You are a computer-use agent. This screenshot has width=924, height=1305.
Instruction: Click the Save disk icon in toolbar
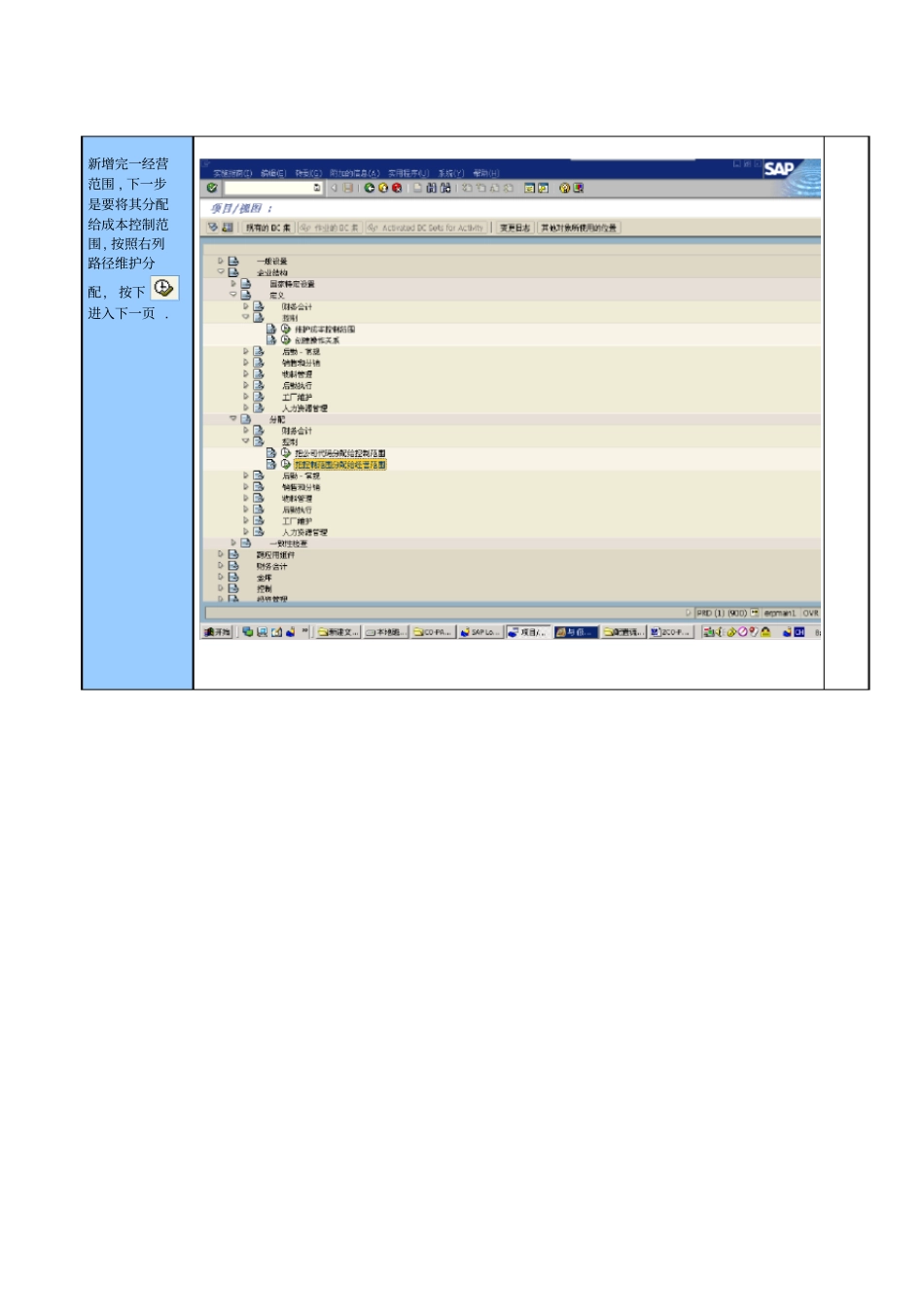pyautogui.click(x=348, y=188)
